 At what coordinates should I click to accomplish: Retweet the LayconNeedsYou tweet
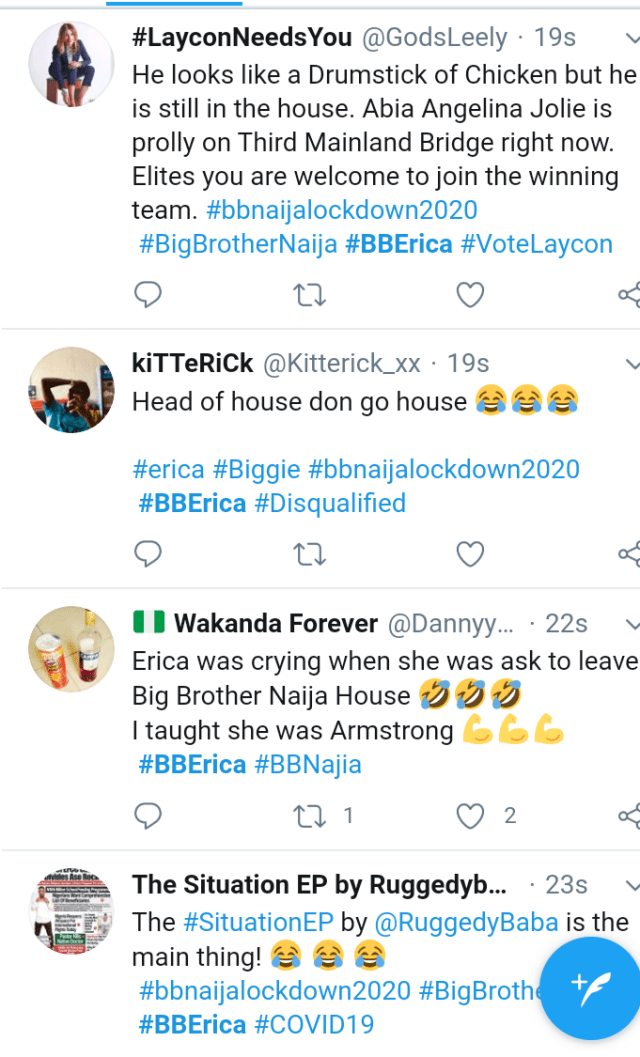(x=310, y=295)
